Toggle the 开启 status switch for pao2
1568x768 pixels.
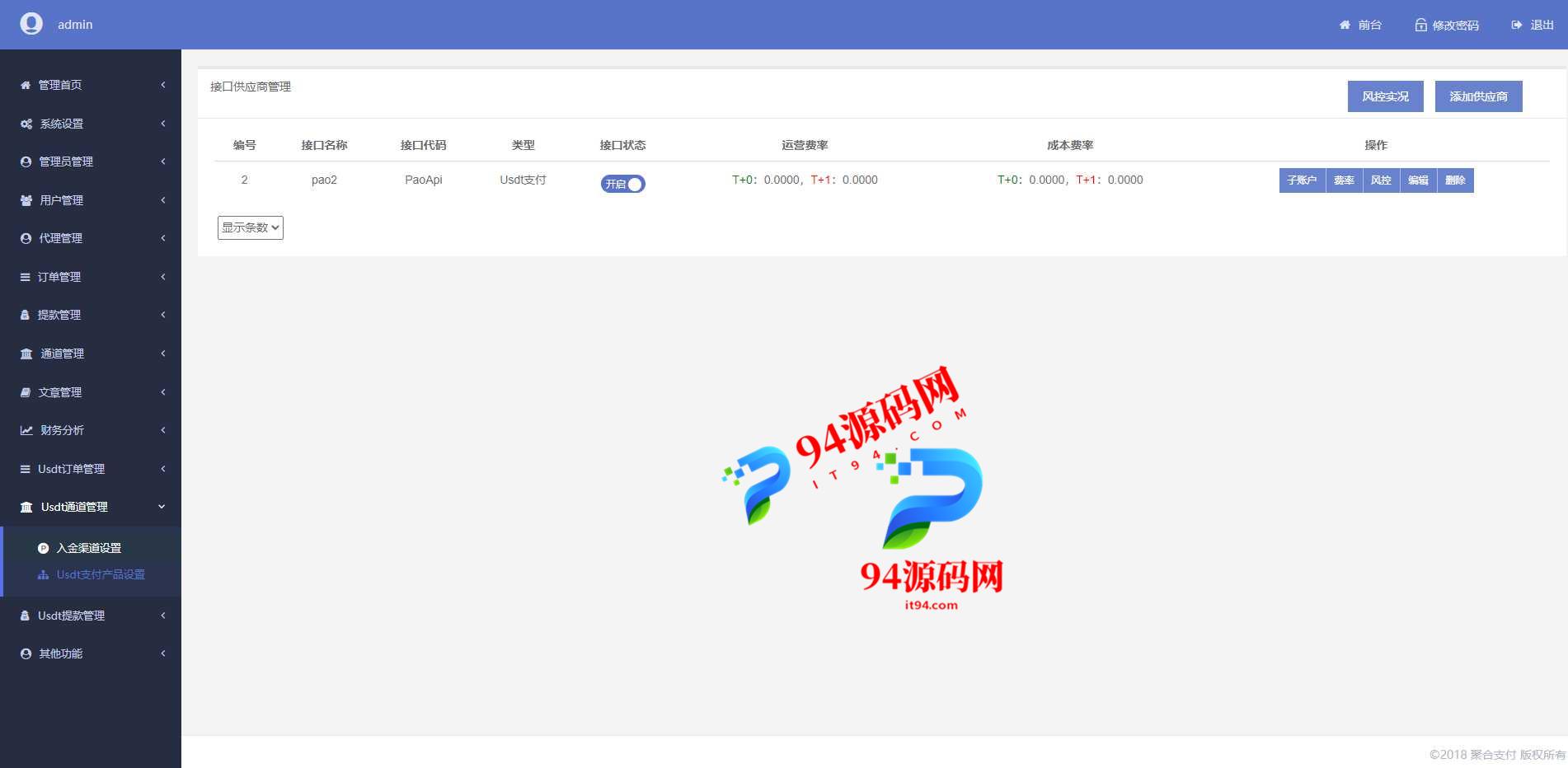[622, 184]
